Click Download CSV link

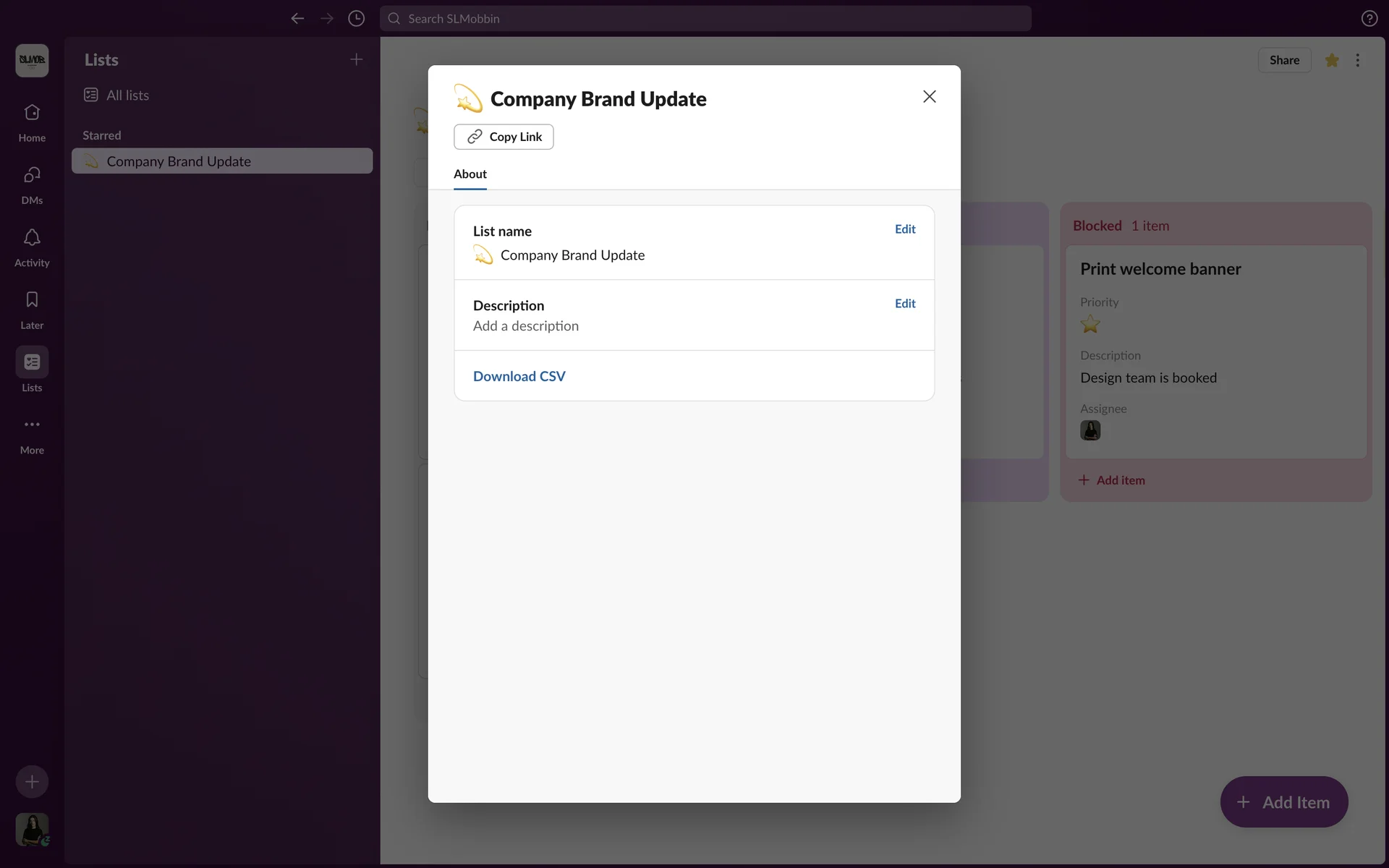519,376
